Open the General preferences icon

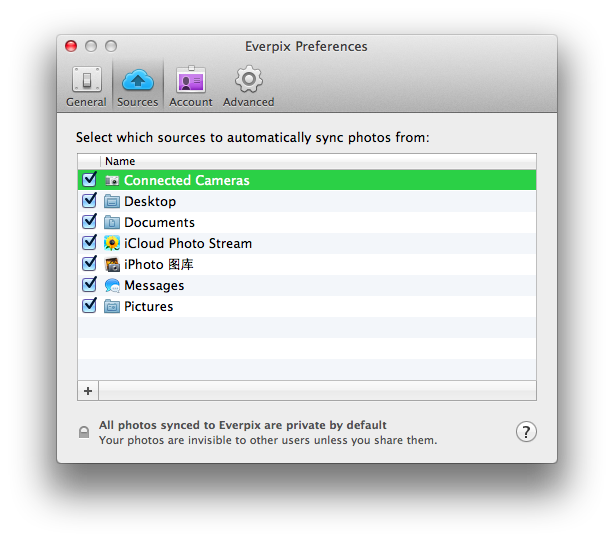point(87,79)
